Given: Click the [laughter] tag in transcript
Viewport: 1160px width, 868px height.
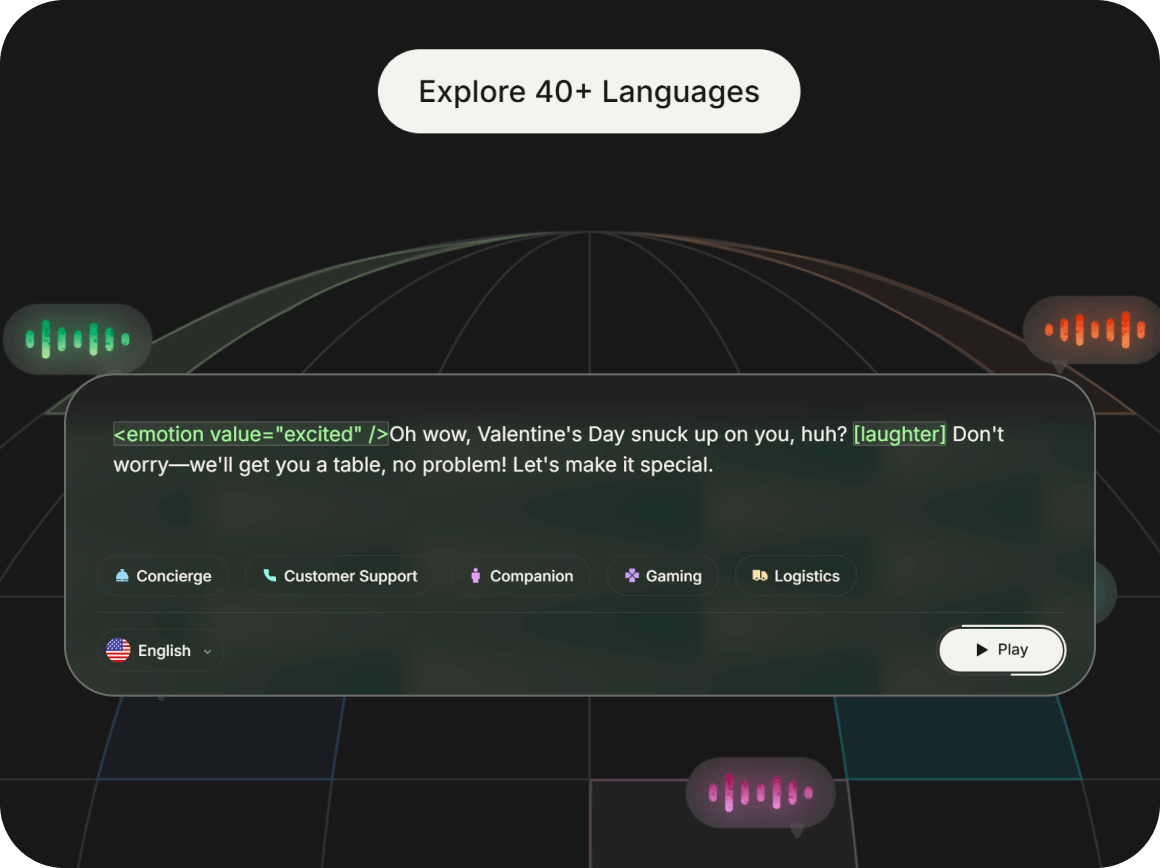Looking at the screenshot, I should [x=899, y=434].
